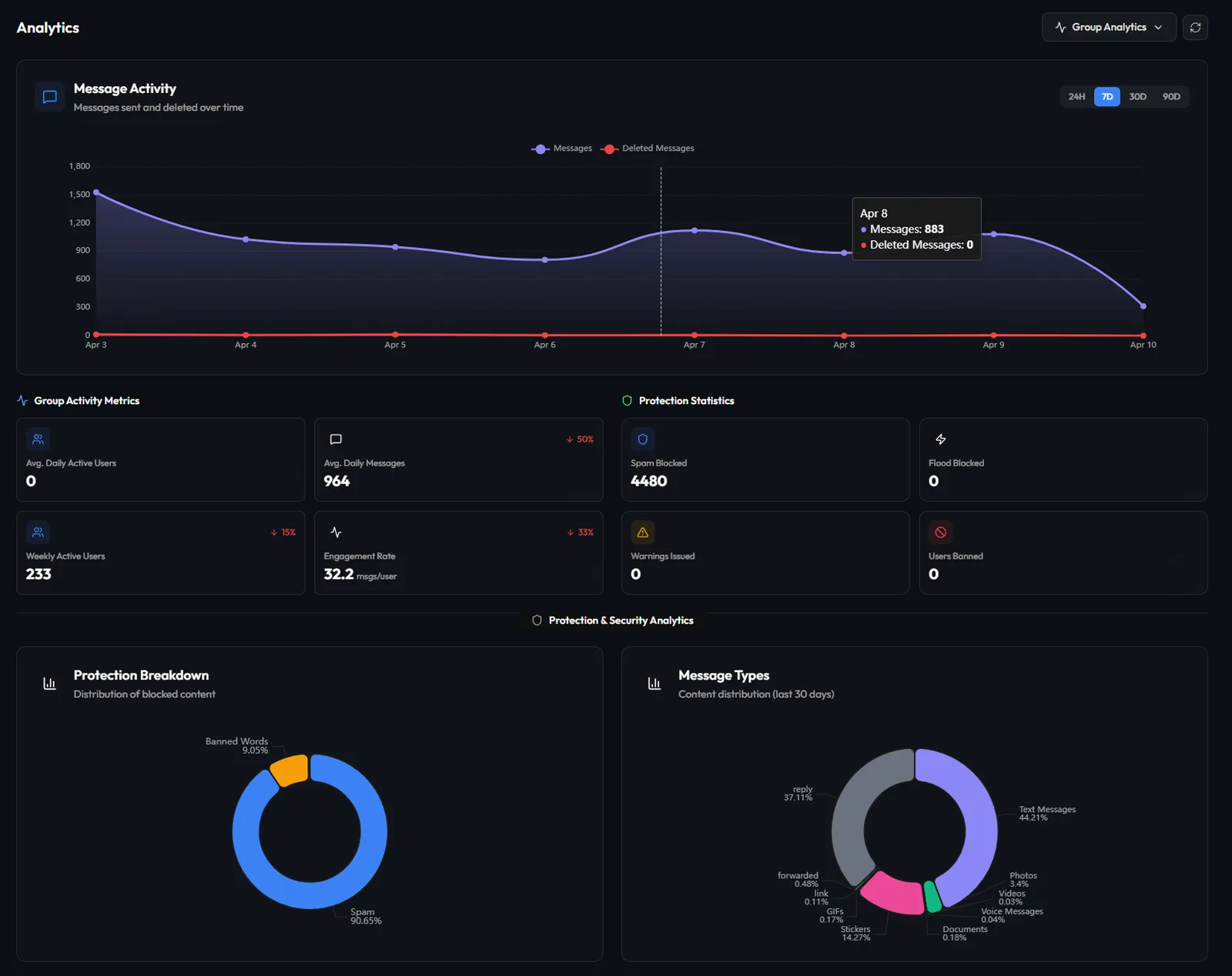Click the Spam Blocked shield icon

click(x=643, y=440)
